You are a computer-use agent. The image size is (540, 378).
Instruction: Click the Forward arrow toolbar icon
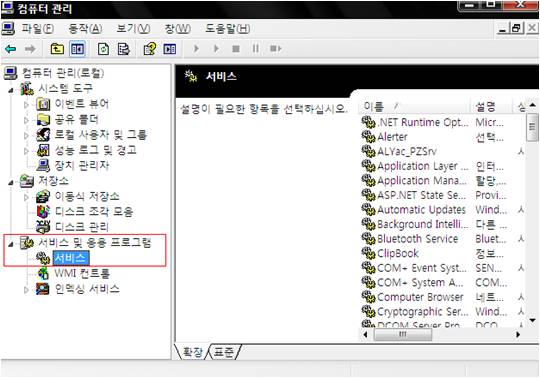coord(30,49)
